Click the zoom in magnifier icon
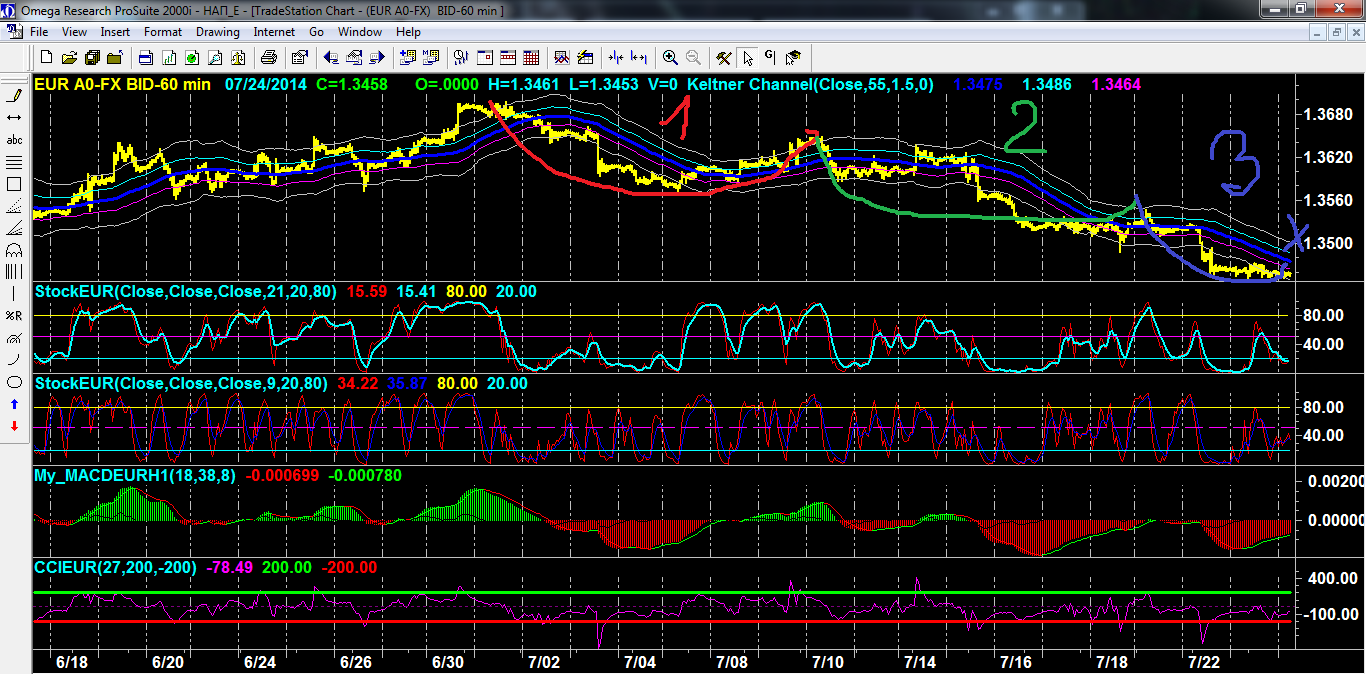 pyautogui.click(x=670, y=57)
